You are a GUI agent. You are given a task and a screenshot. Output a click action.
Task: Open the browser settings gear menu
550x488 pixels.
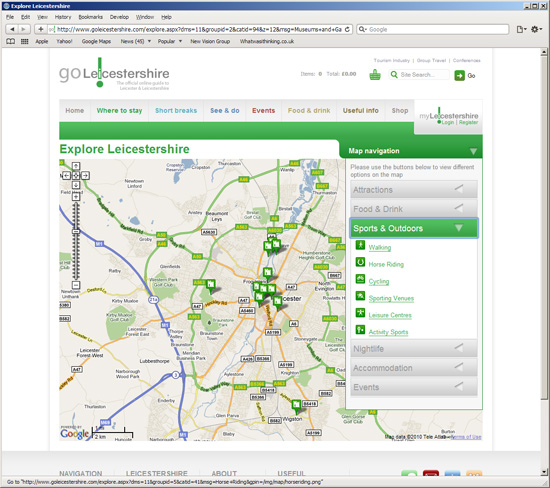pos(536,29)
